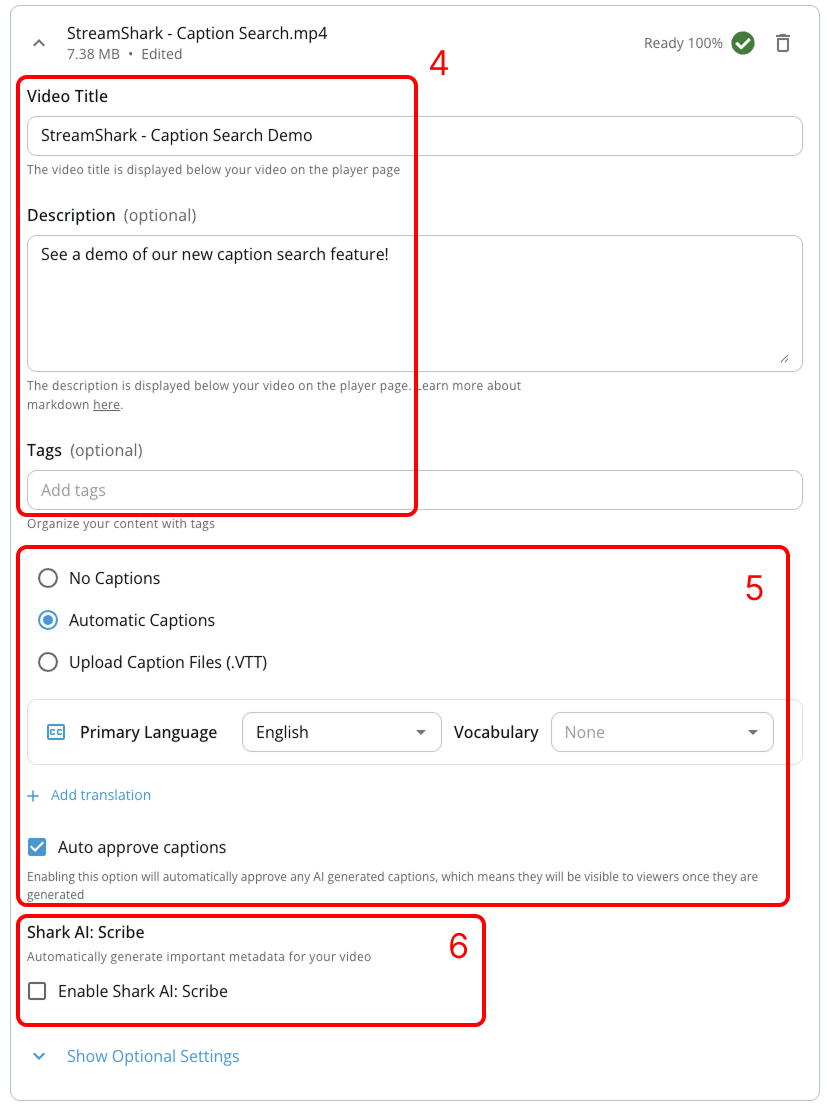The height and width of the screenshot is (1109, 827).
Task: Select Upload Caption Files (.VTT)
Action: point(48,662)
